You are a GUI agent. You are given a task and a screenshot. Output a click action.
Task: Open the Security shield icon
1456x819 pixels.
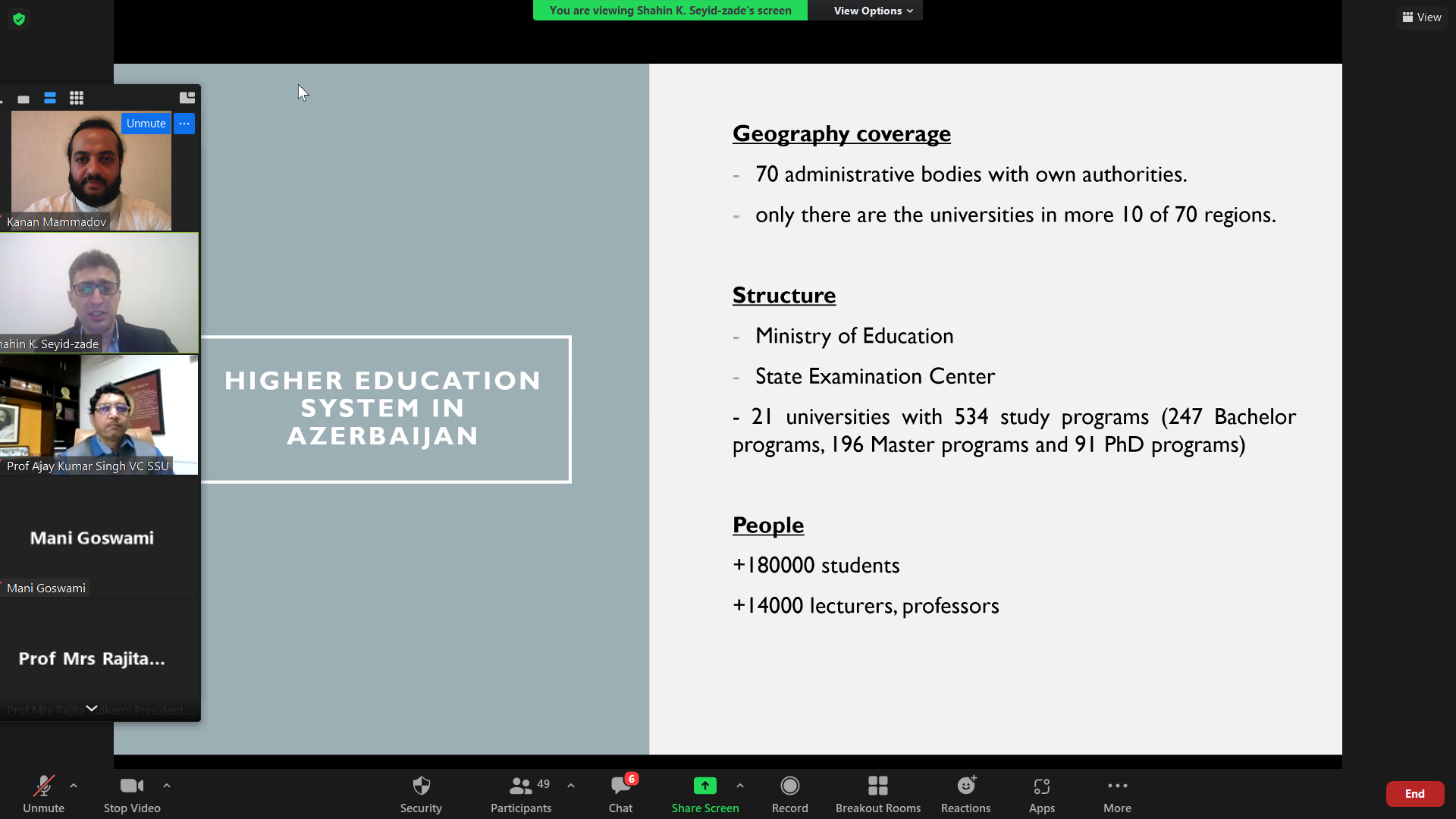pos(421,786)
